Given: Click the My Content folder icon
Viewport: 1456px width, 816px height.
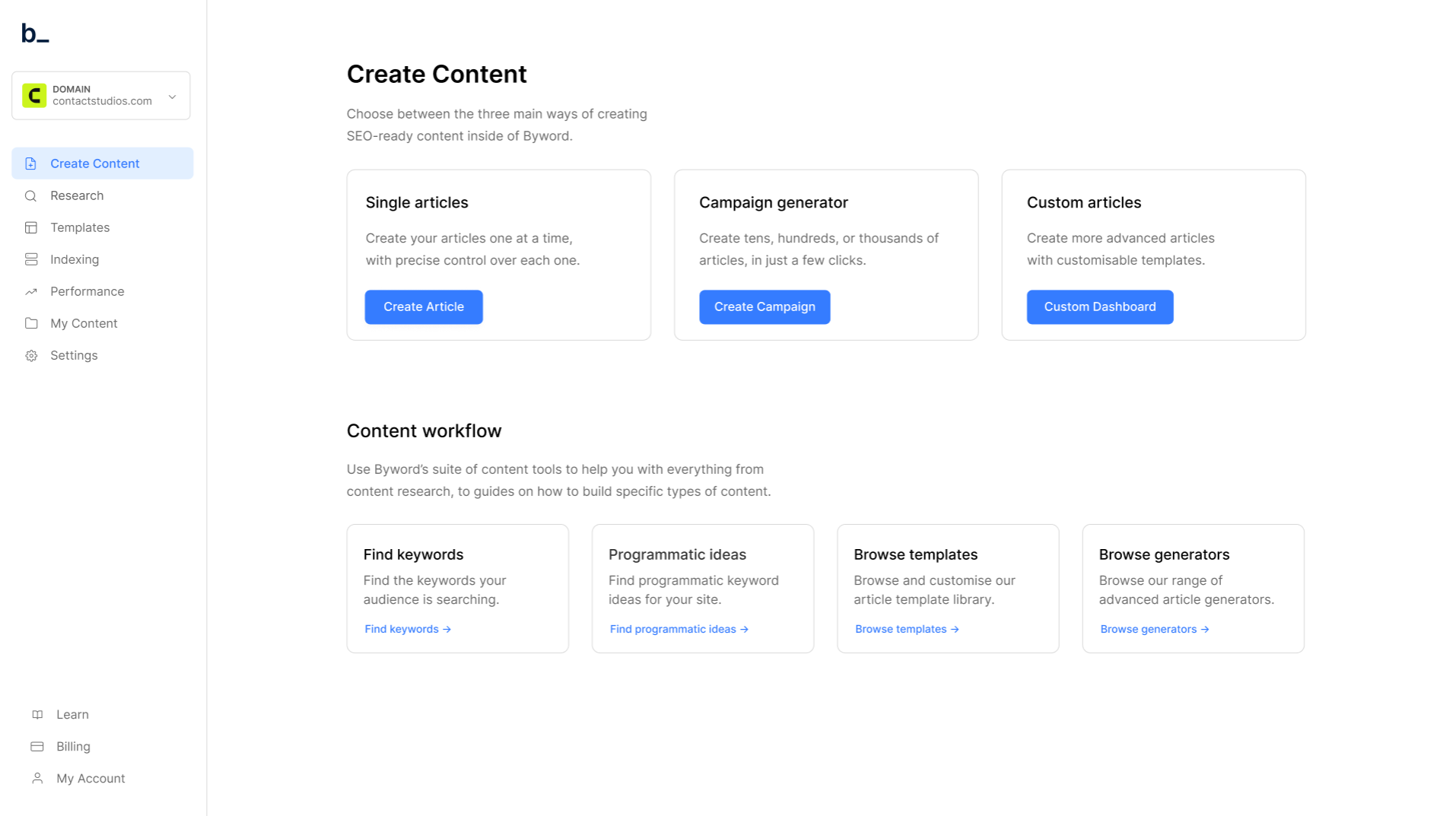Looking at the screenshot, I should 31,324.
